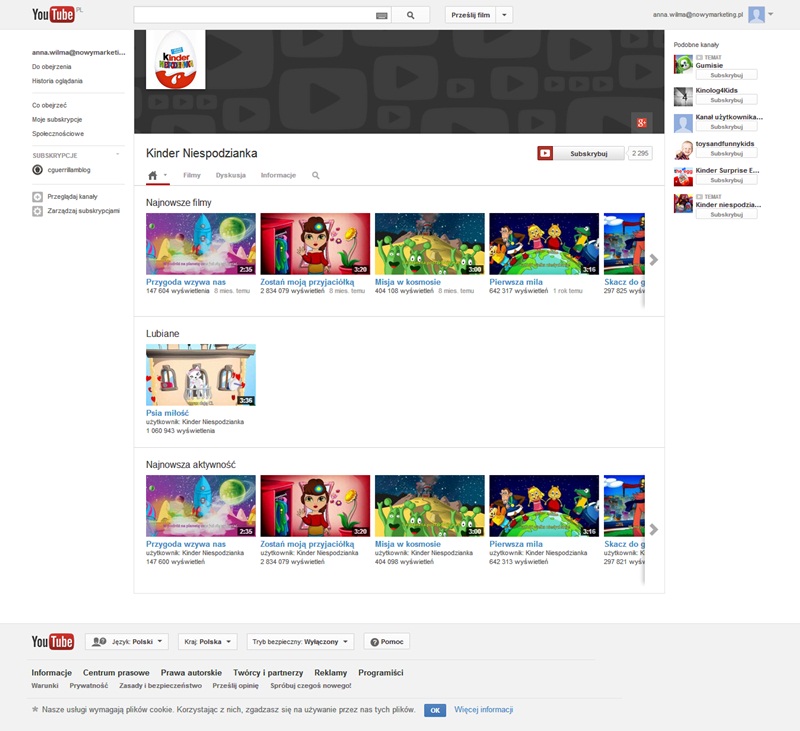Click the search magnifier button
The image size is (800, 731).
click(410, 15)
